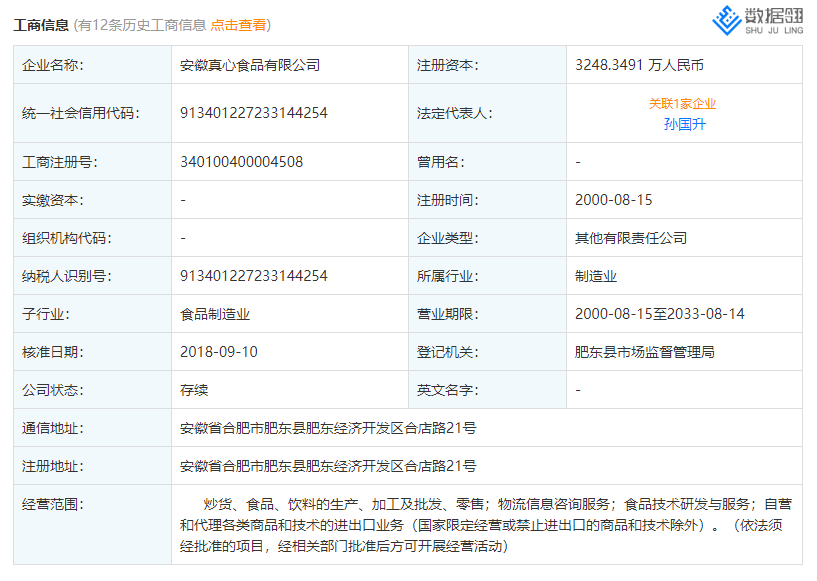Screen dimensions: 817x581
Task: Click the 企业类型 value 其他有限责任公司
Action: pyautogui.click(x=628, y=238)
